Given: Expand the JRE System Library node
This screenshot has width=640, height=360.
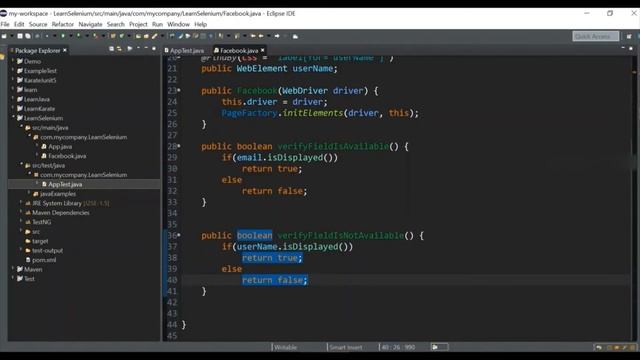Looking at the screenshot, I should tap(21, 203).
